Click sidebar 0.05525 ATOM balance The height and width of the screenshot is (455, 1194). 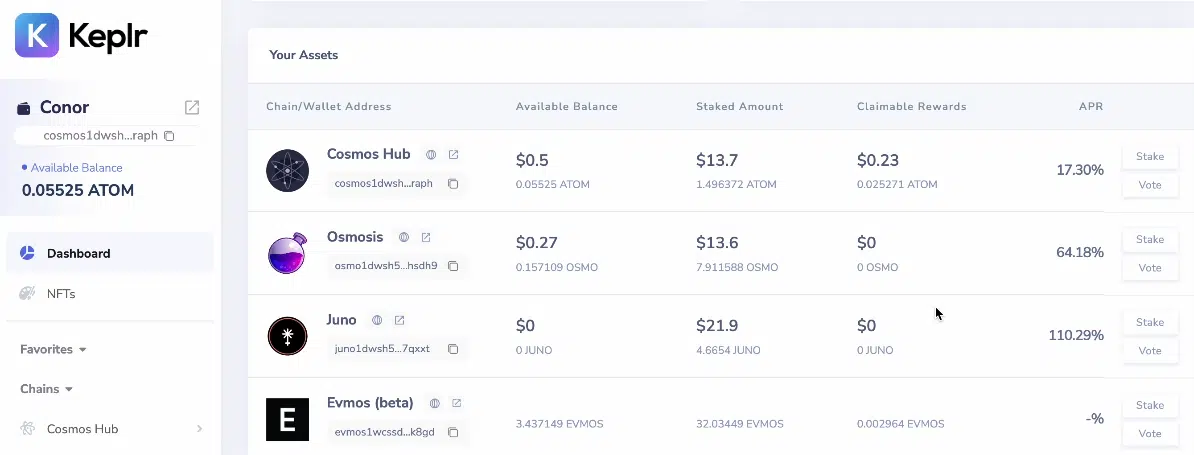pyautogui.click(x=78, y=191)
